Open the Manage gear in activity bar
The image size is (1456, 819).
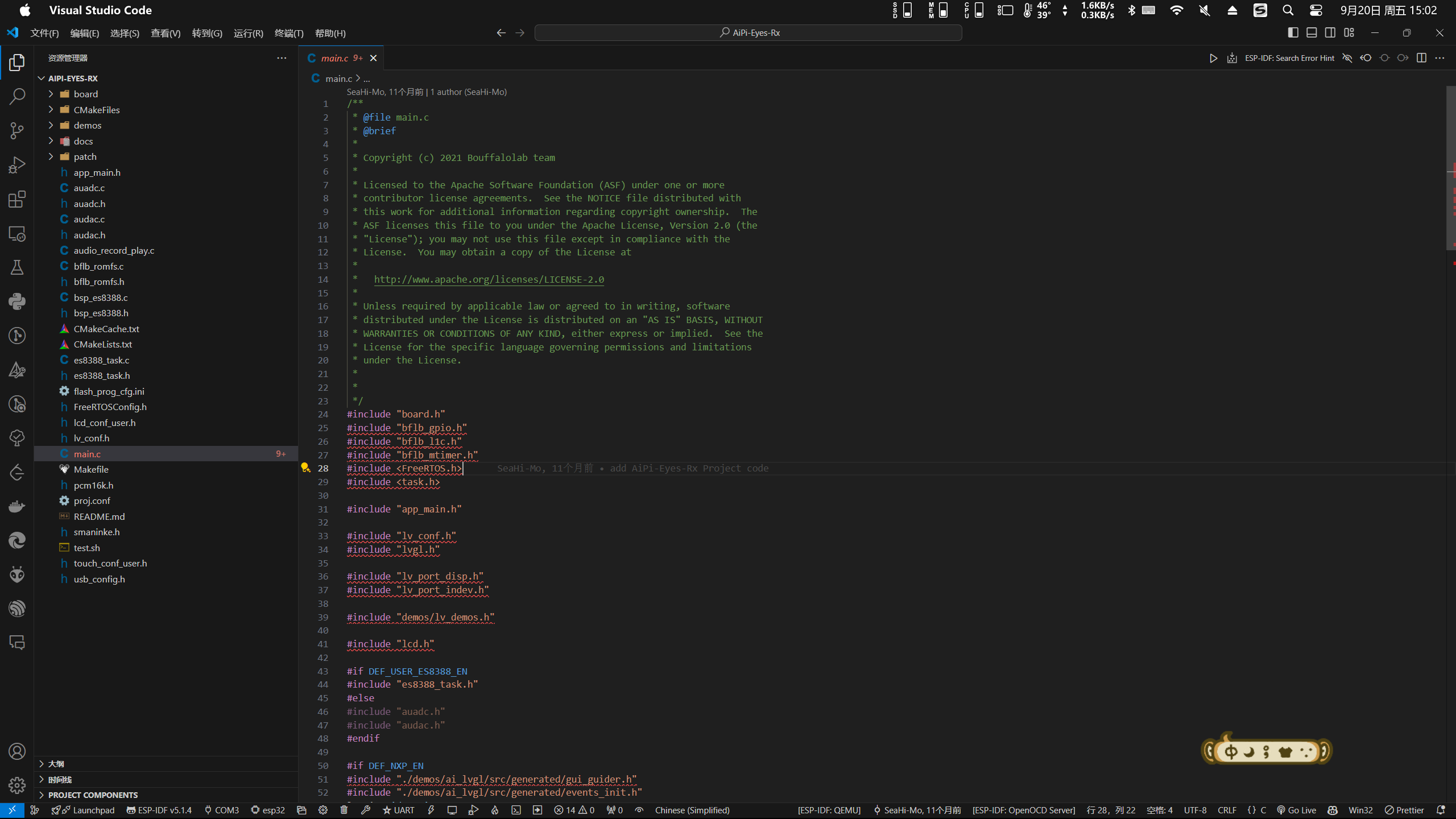pyautogui.click(x=17, y=785)
